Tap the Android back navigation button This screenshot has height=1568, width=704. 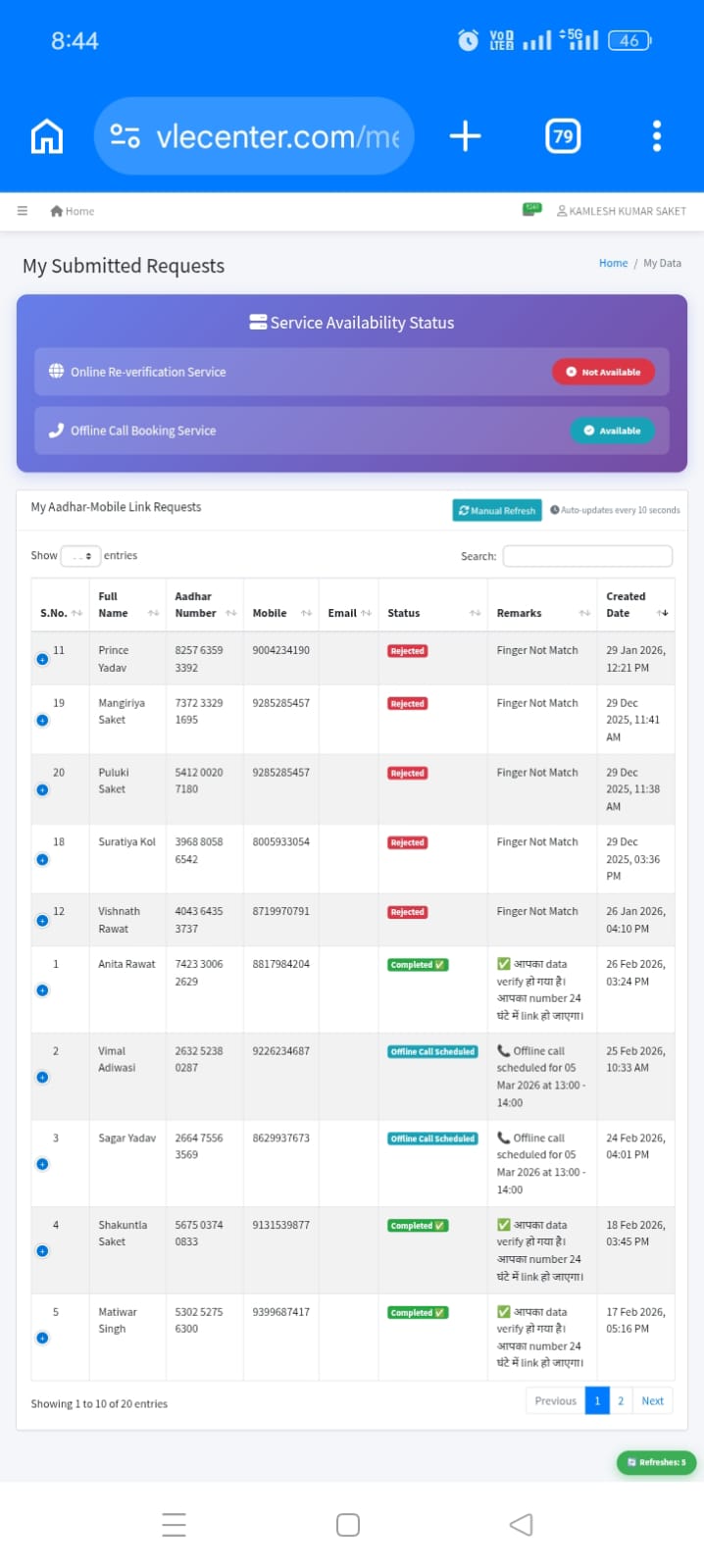[x=522, y=1524]
